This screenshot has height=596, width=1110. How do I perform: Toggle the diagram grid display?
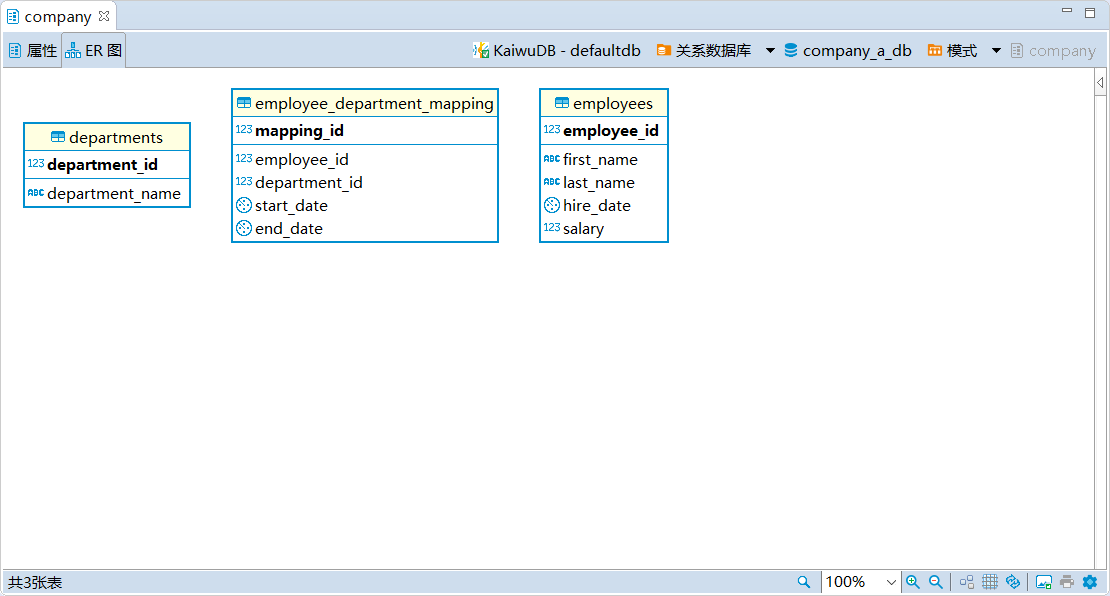(990, 582)
